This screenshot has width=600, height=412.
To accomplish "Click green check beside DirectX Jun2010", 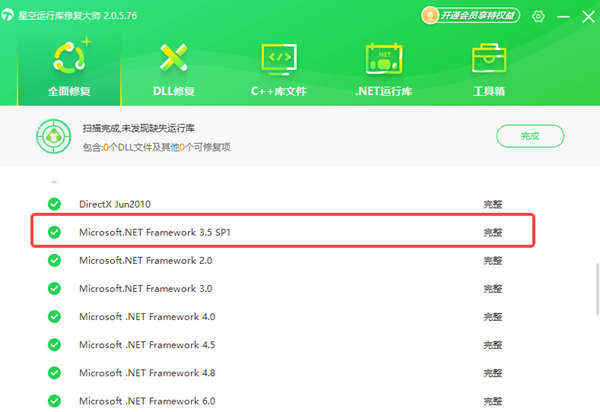I will tap(54, 204).
